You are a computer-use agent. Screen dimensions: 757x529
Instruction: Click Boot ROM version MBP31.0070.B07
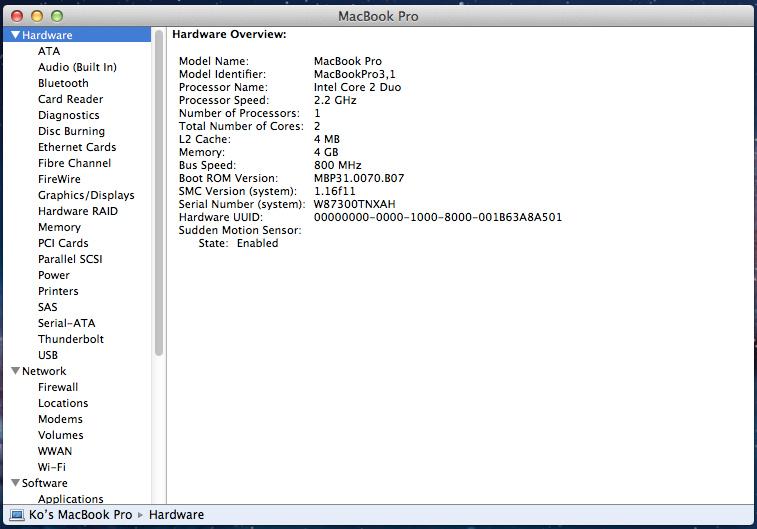pos(359,178)
